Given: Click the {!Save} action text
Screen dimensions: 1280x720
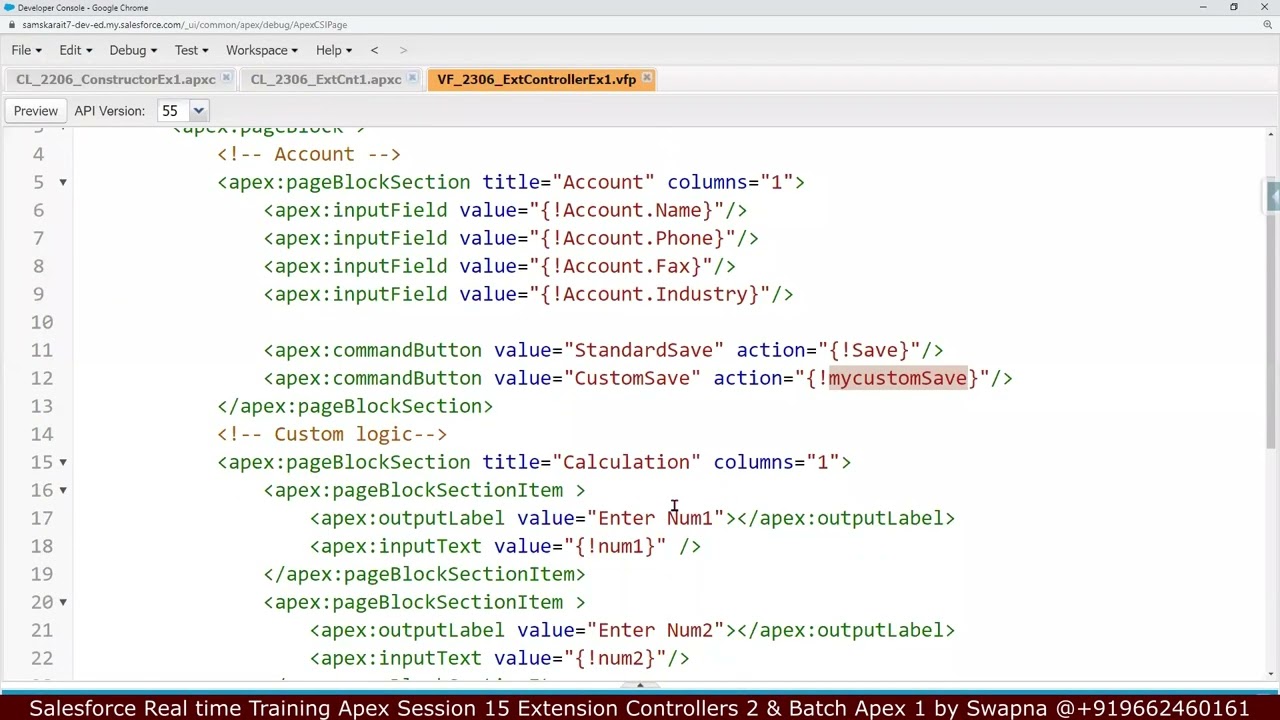Looking at the screenshot, I should 868,350.
